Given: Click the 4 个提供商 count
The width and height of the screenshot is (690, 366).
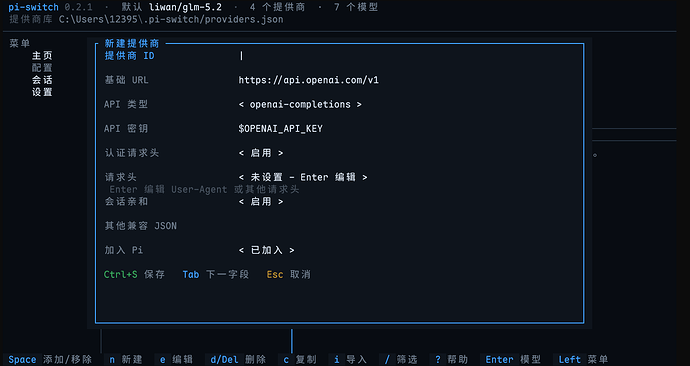Looking at the screenshot, I should [277, 7].
